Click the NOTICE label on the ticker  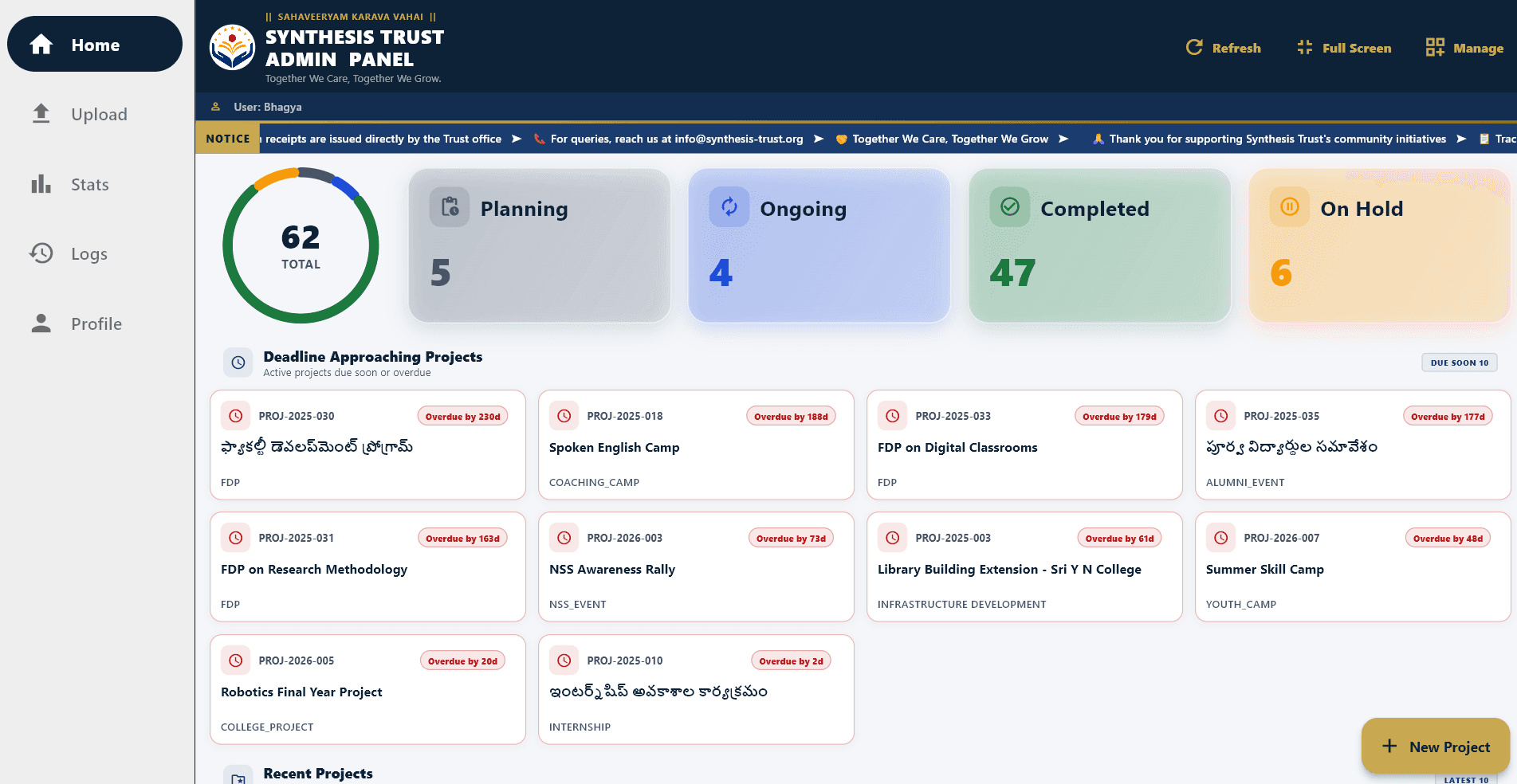[x=228, y=139]
